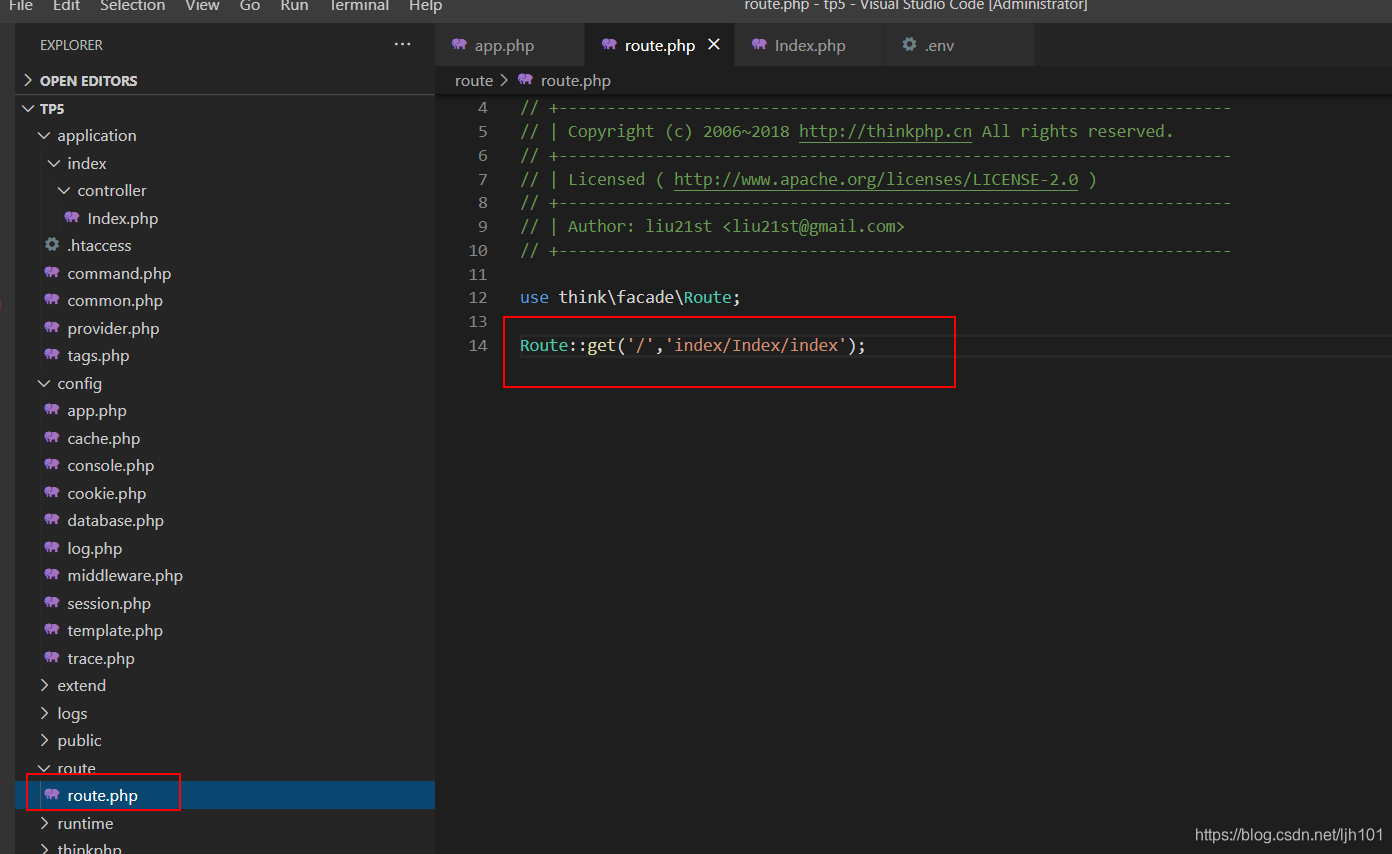Click PHP icon beside middleware.php

[x=52, y=575]
